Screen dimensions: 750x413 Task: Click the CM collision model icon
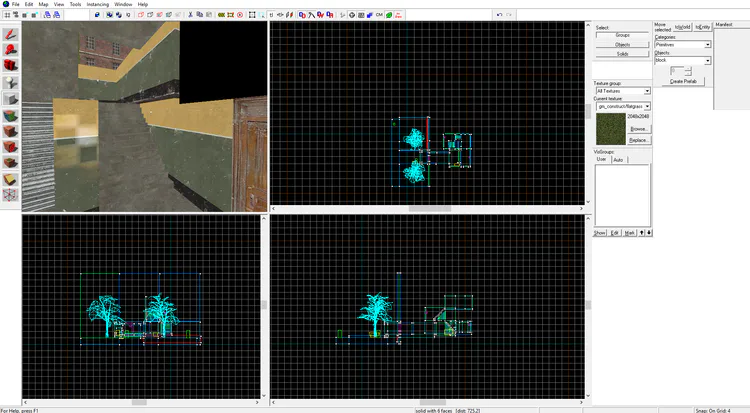tap(379, 15)
